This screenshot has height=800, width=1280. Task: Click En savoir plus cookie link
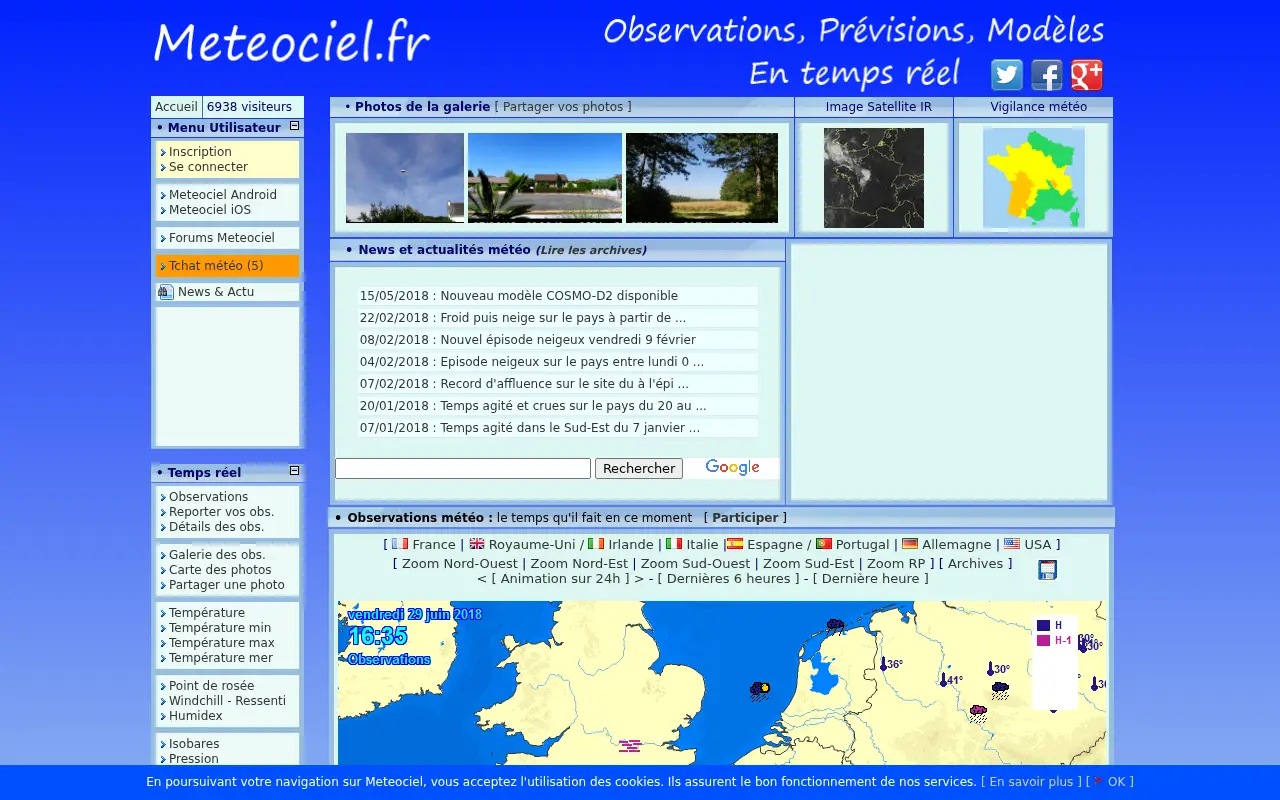1031,782
